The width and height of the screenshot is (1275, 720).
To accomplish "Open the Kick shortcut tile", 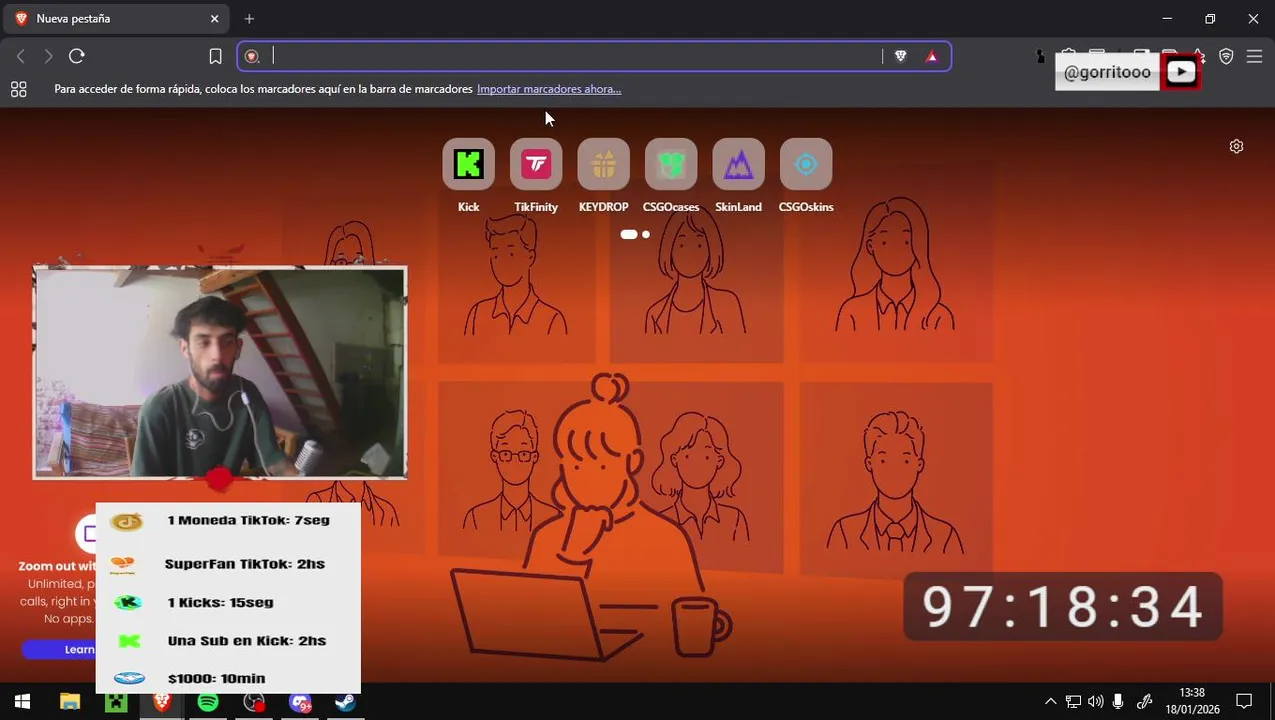I will click(468, 164).
